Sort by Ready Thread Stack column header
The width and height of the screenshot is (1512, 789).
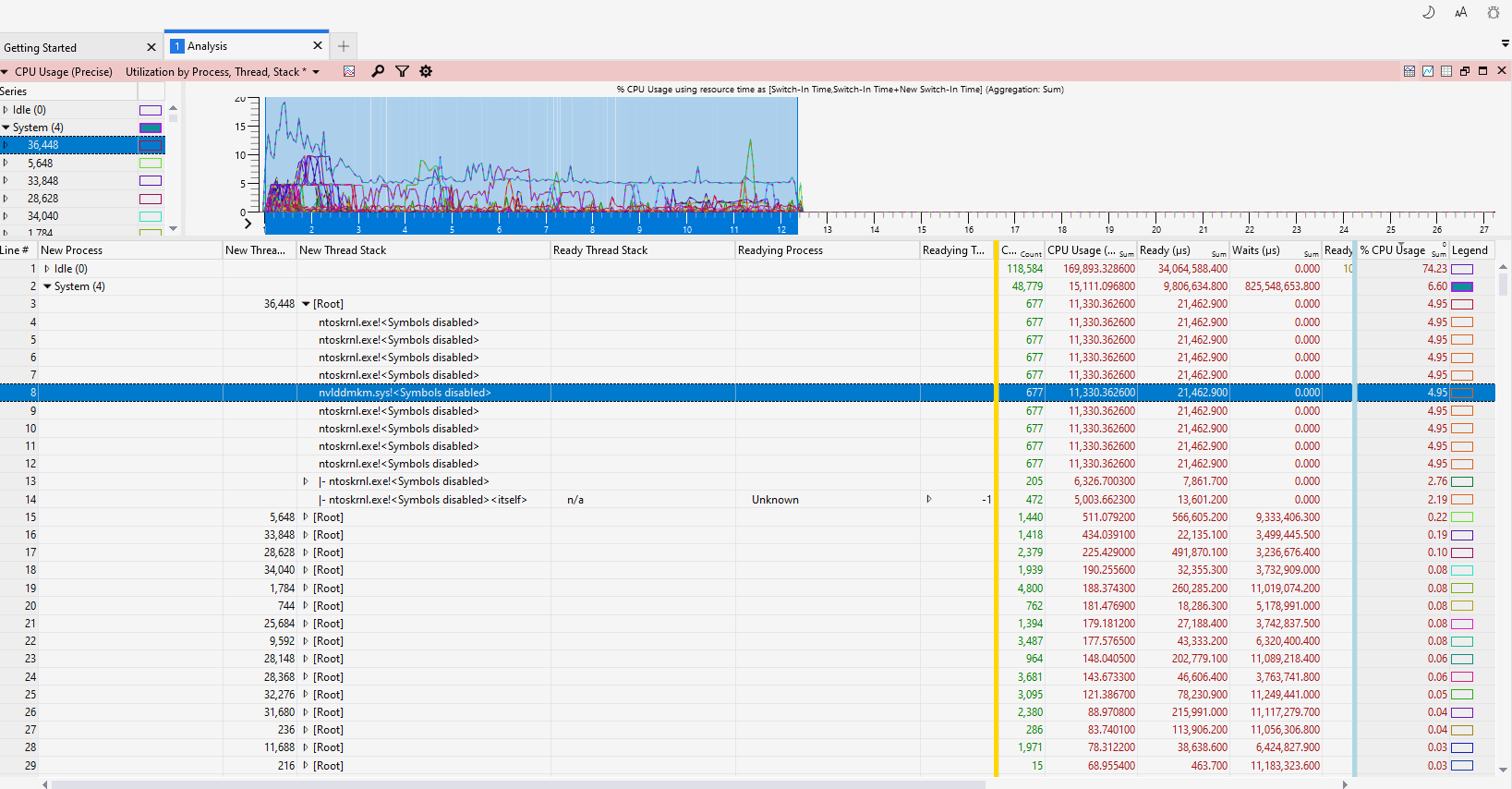point(643,250)
